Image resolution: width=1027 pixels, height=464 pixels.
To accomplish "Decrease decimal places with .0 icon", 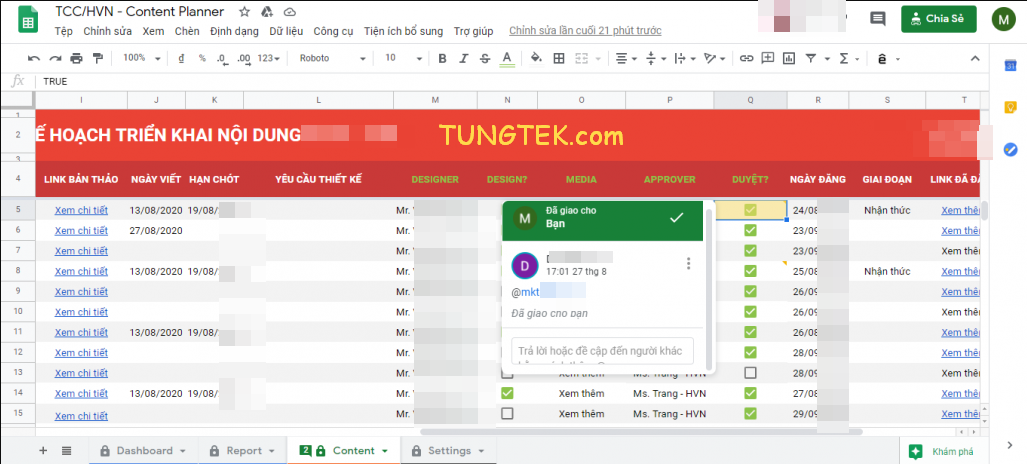I will [x=223, y=59].
